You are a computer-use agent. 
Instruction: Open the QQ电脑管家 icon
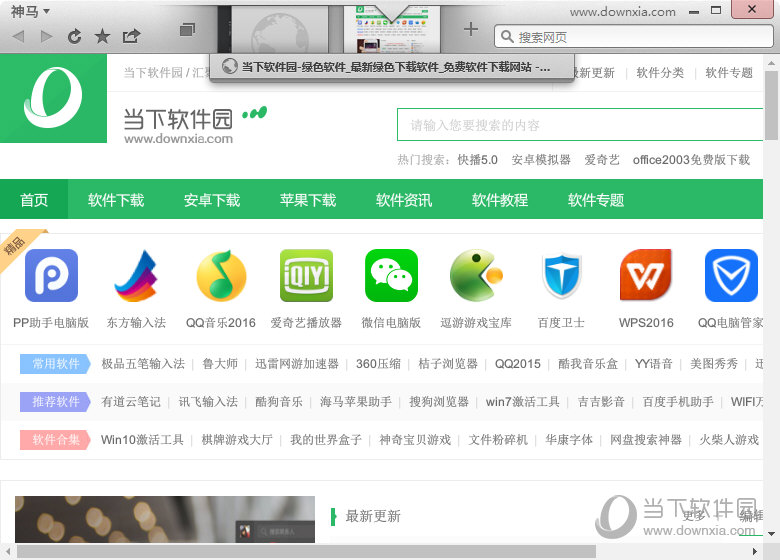tap(731, 276)
